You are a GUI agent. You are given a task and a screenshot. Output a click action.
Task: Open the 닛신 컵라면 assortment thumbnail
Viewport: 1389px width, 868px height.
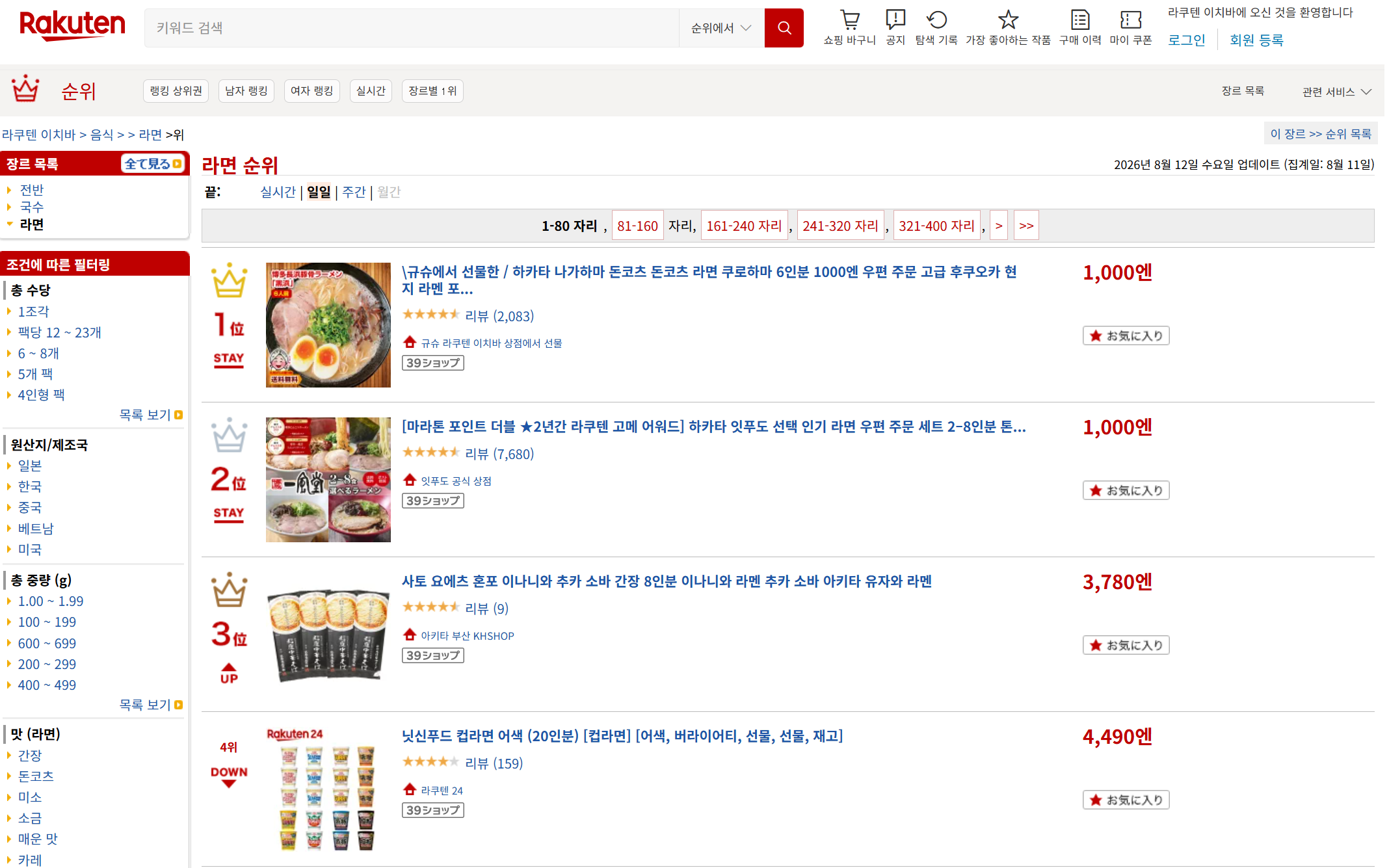[328, 789]
